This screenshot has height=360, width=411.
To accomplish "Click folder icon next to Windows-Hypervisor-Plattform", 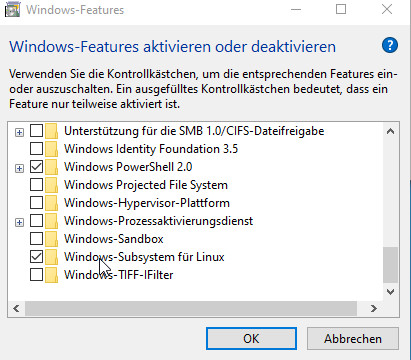I will pyautogui.click(x=51, y=203).
